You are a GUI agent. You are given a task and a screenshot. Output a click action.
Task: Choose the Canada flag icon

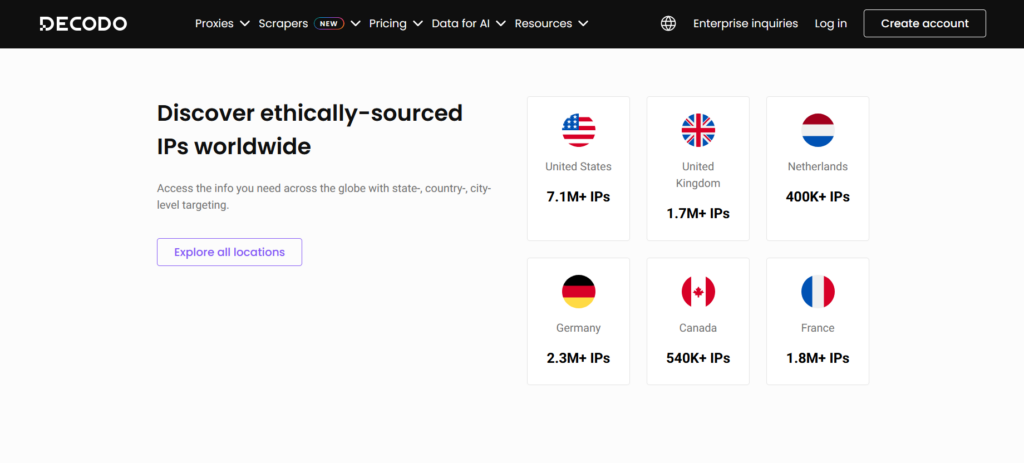[x=698, y=291]
